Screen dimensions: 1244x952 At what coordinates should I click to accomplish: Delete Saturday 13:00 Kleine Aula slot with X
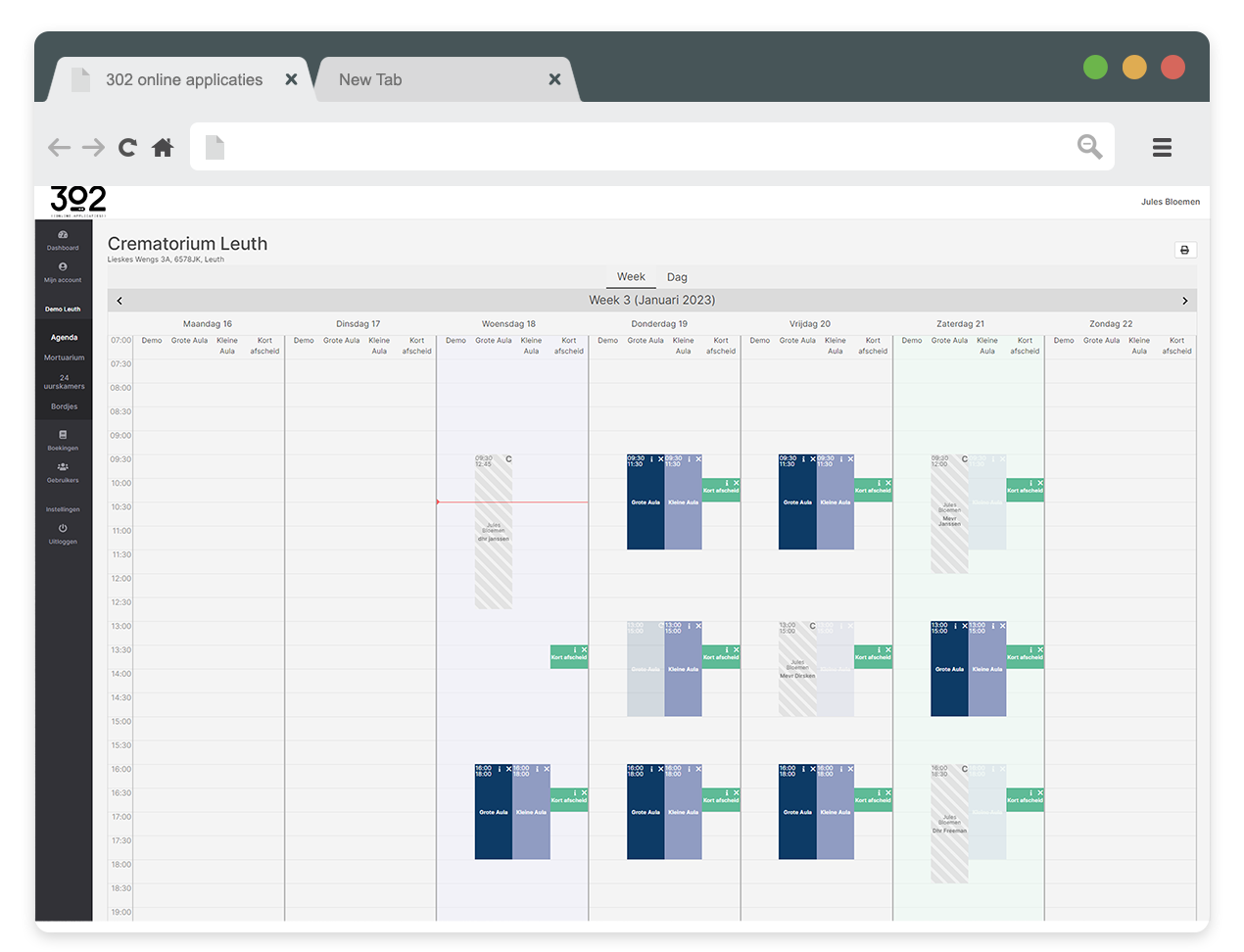[x=1002, y=626]
